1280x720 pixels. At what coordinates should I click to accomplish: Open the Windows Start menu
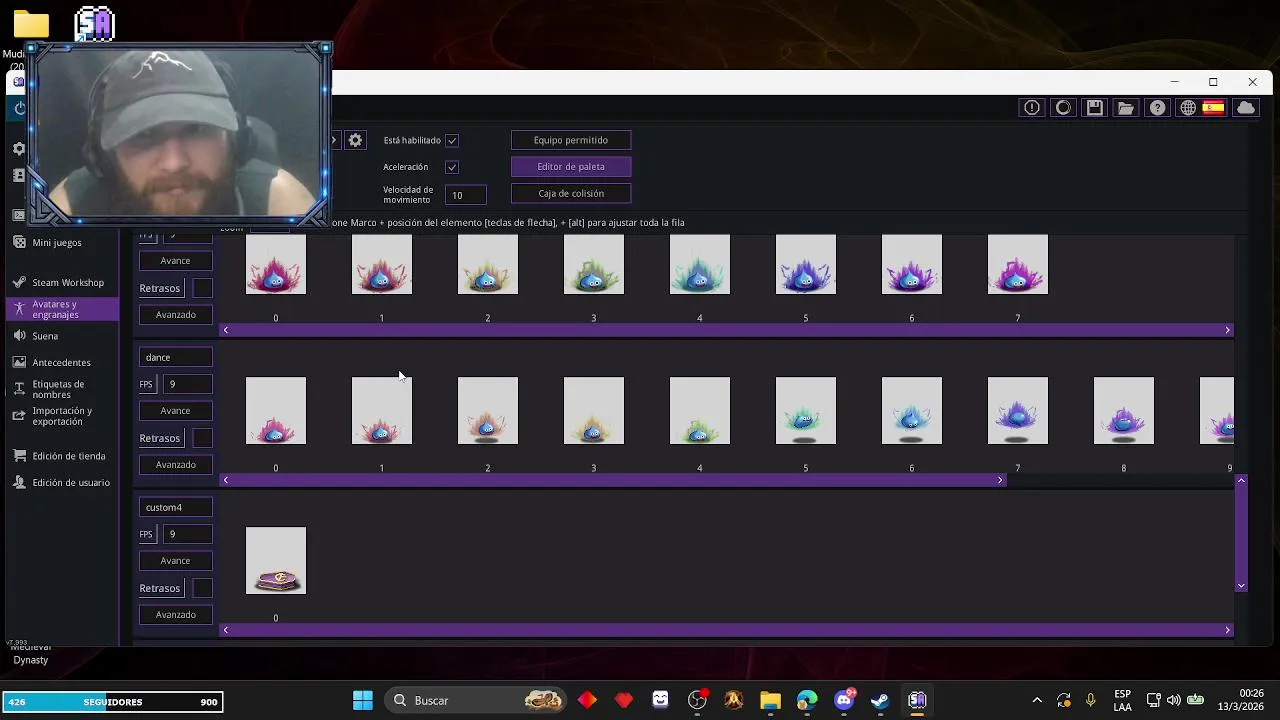click(x=363, y=700)
